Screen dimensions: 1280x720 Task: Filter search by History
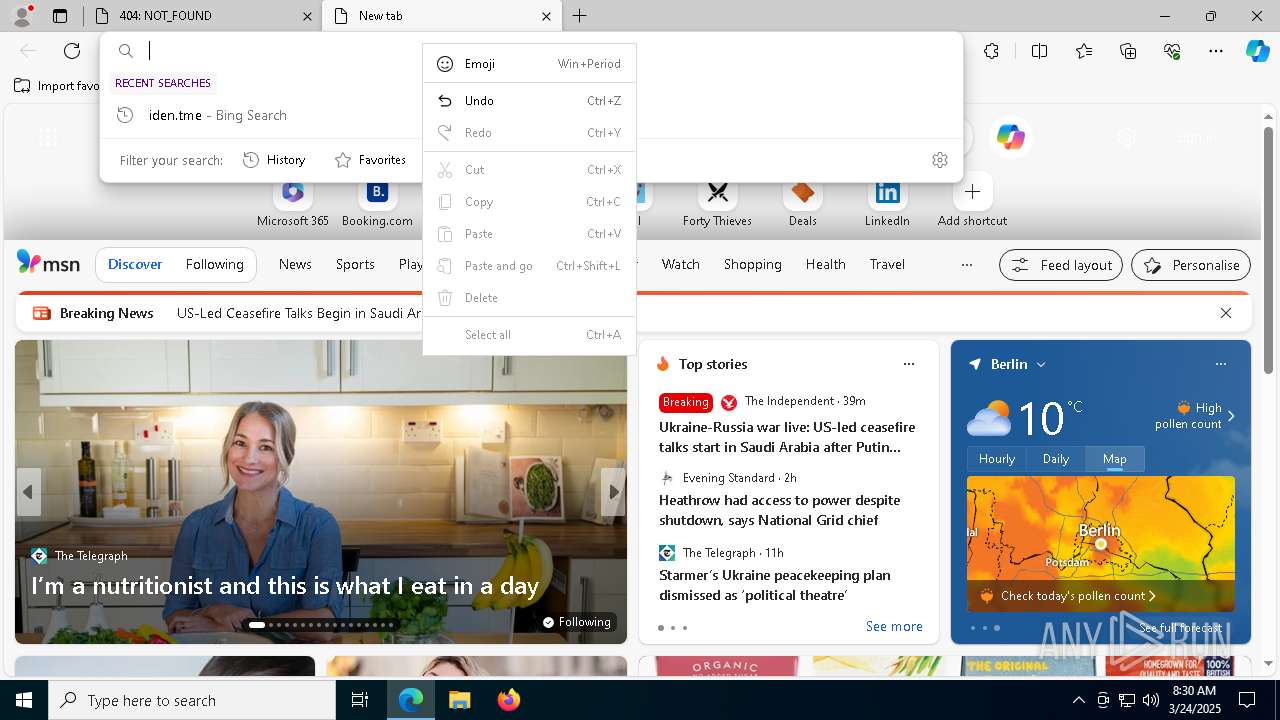[x=274, y=160]
